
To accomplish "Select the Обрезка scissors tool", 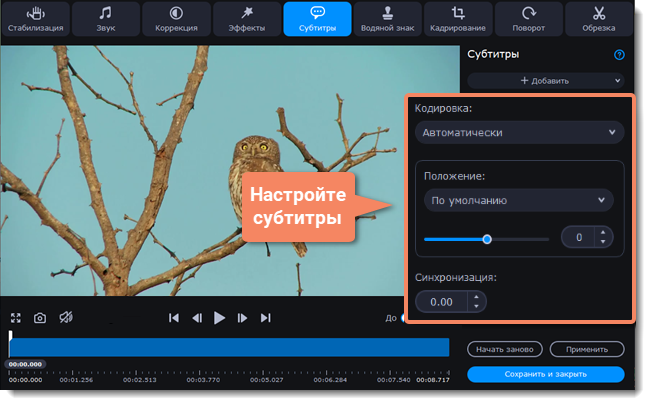I will 599,13.
